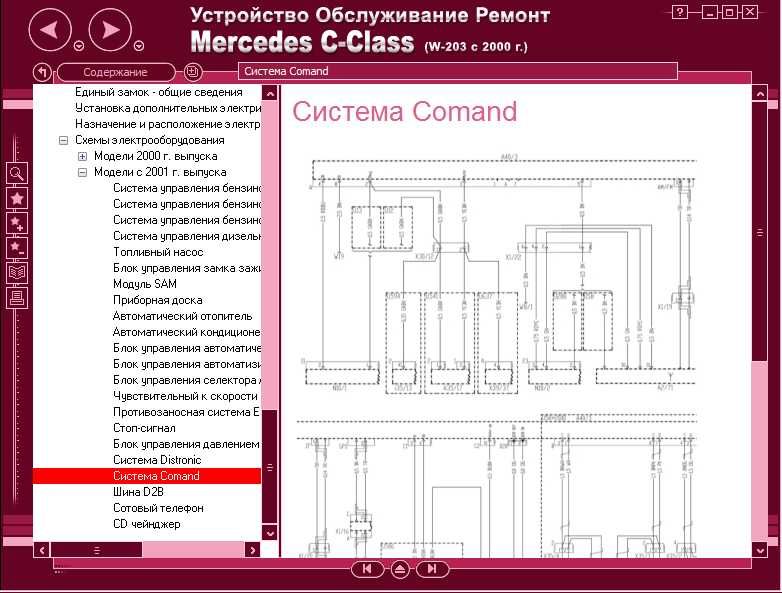Image resolution: width=782 pixels, height=593 pixels.
Task: Open Шина D2B item
Action: [x=138, y=492]
